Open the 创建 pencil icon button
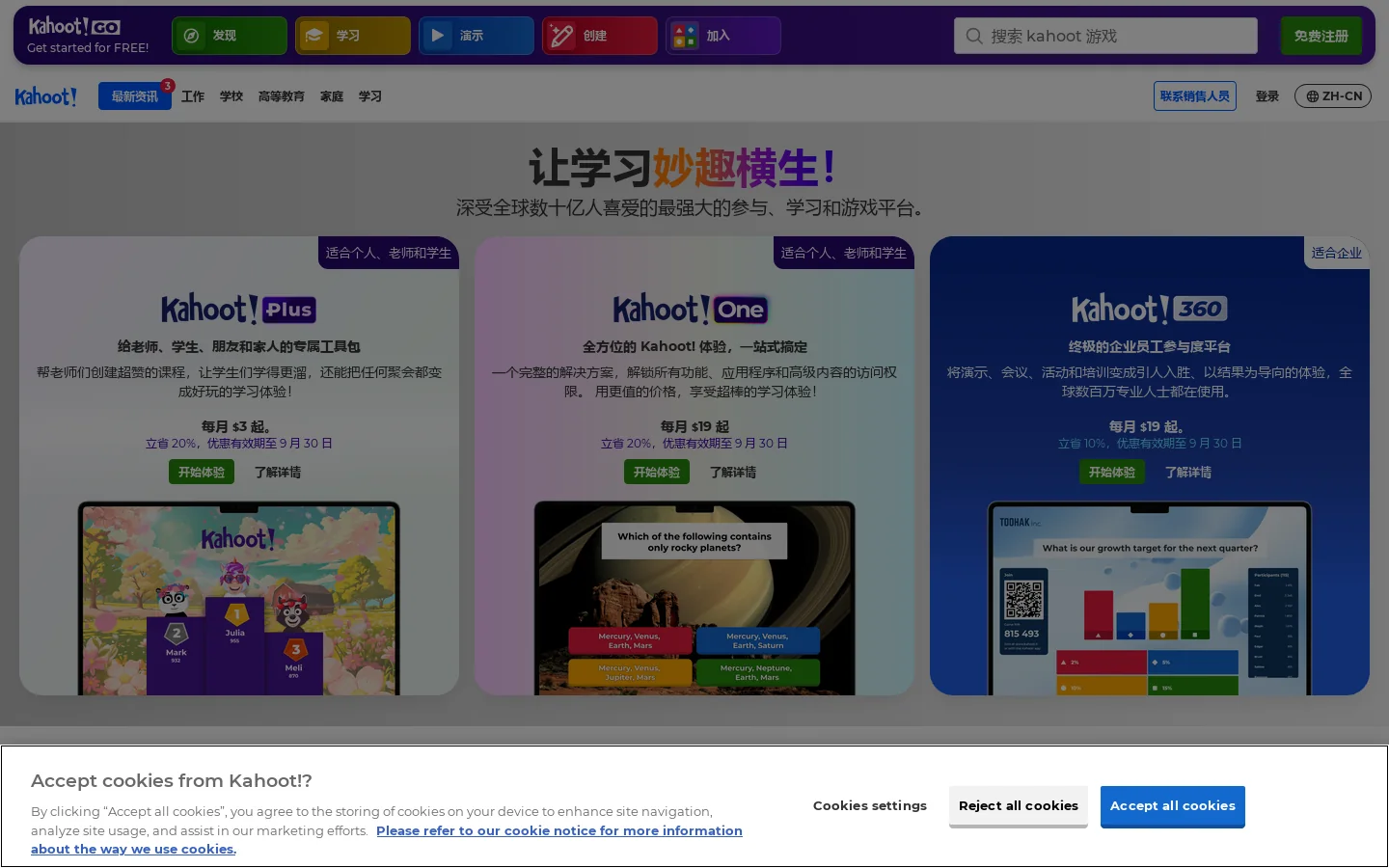1389x868 pixels. pyautogui.click(x=600, y=36)
